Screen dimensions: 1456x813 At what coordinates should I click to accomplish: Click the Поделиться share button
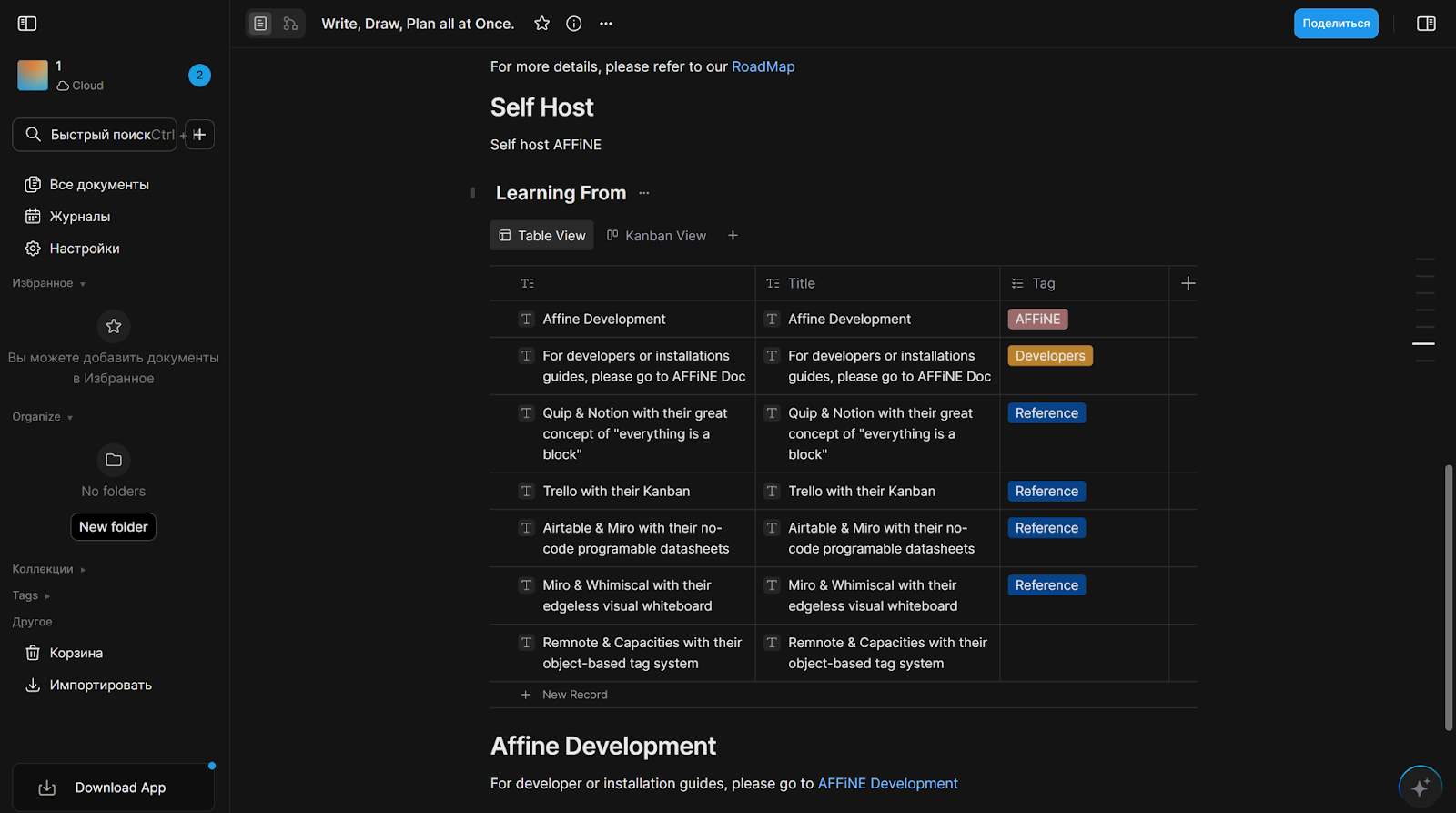tap(1336, 24)
